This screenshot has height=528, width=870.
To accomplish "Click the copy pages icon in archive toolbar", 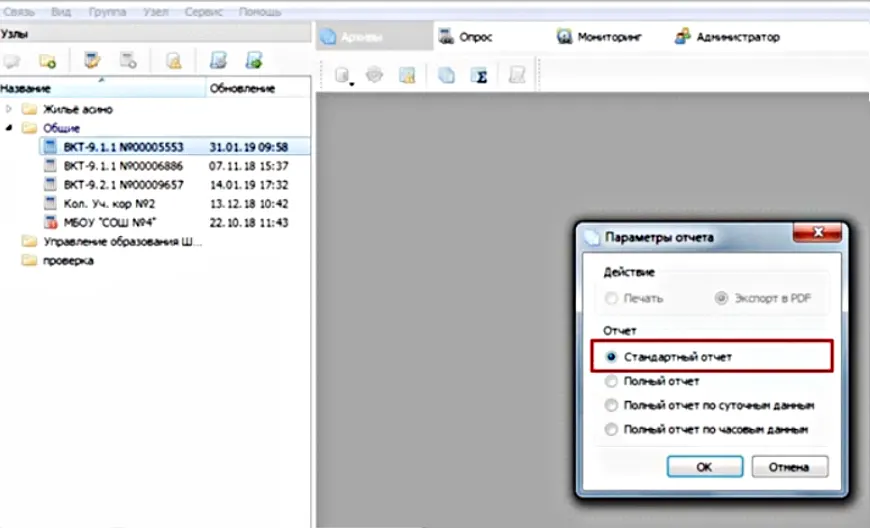I will pyautogui.click(x=447, y=76).
